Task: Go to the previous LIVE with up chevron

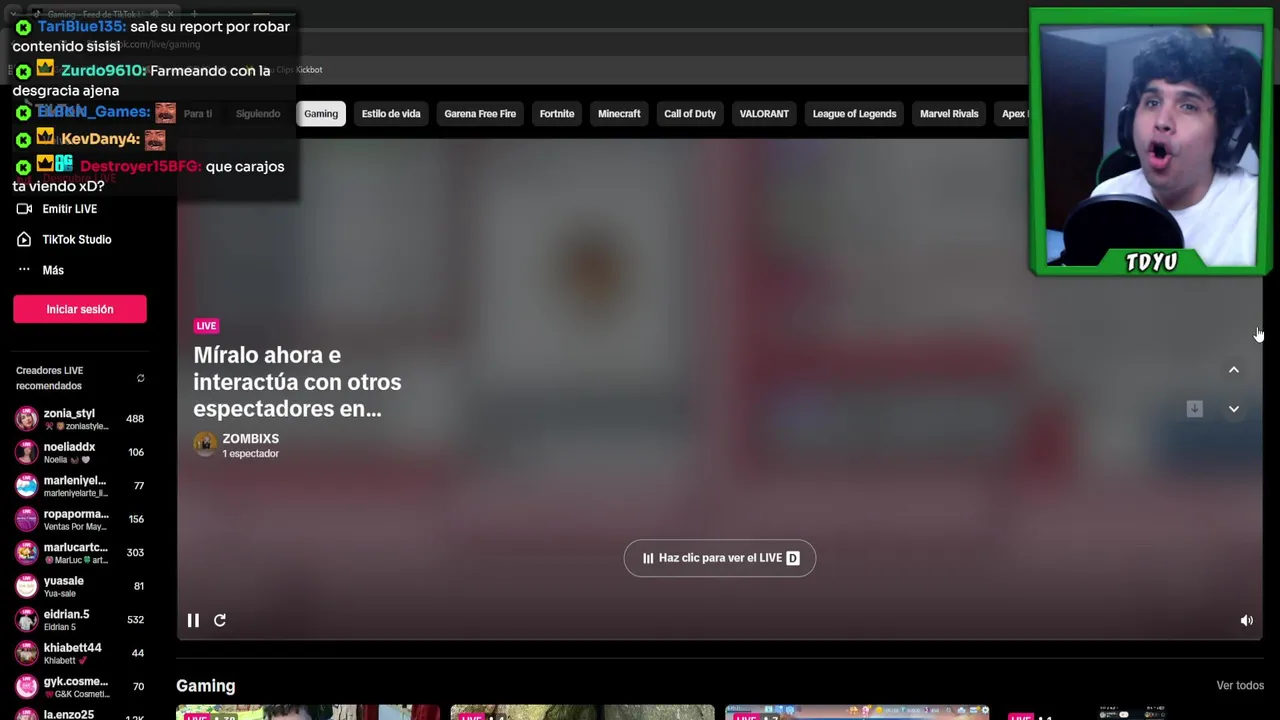Action: coord(1234,370)
